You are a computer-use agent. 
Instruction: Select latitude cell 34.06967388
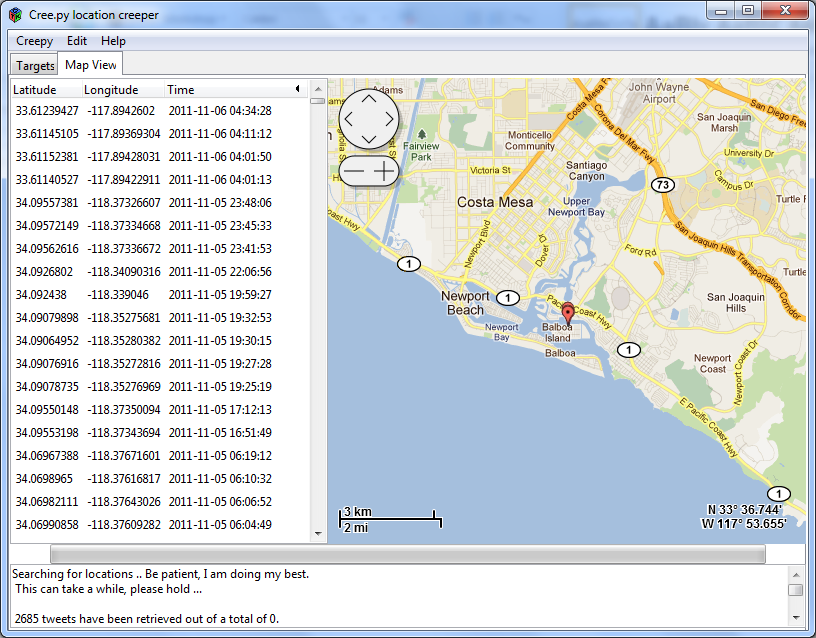(47, 455)
